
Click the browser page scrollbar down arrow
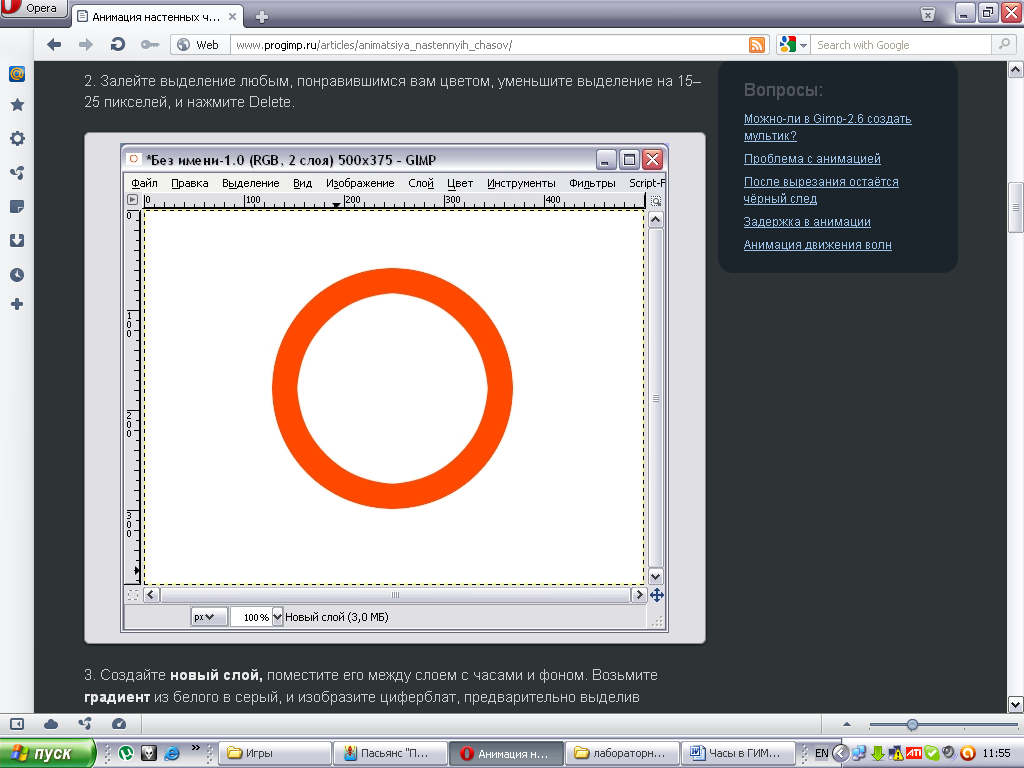click(1016, 704)
